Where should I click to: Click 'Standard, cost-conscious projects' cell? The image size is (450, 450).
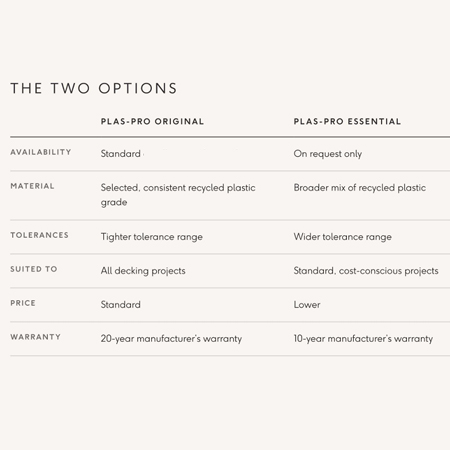click(366, 271)
